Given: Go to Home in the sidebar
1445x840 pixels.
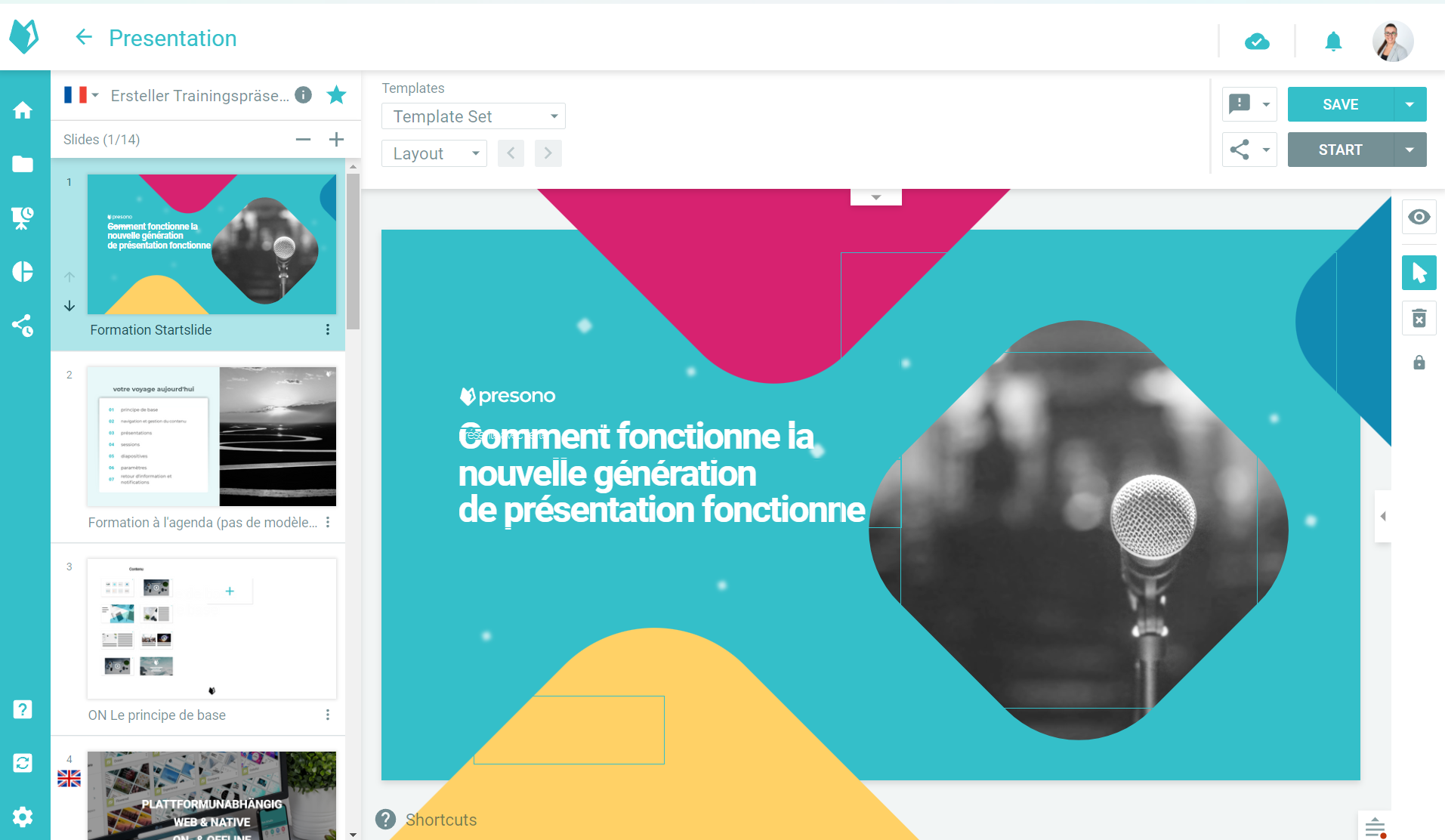Looking at the screenshot, I should point(23,110).
